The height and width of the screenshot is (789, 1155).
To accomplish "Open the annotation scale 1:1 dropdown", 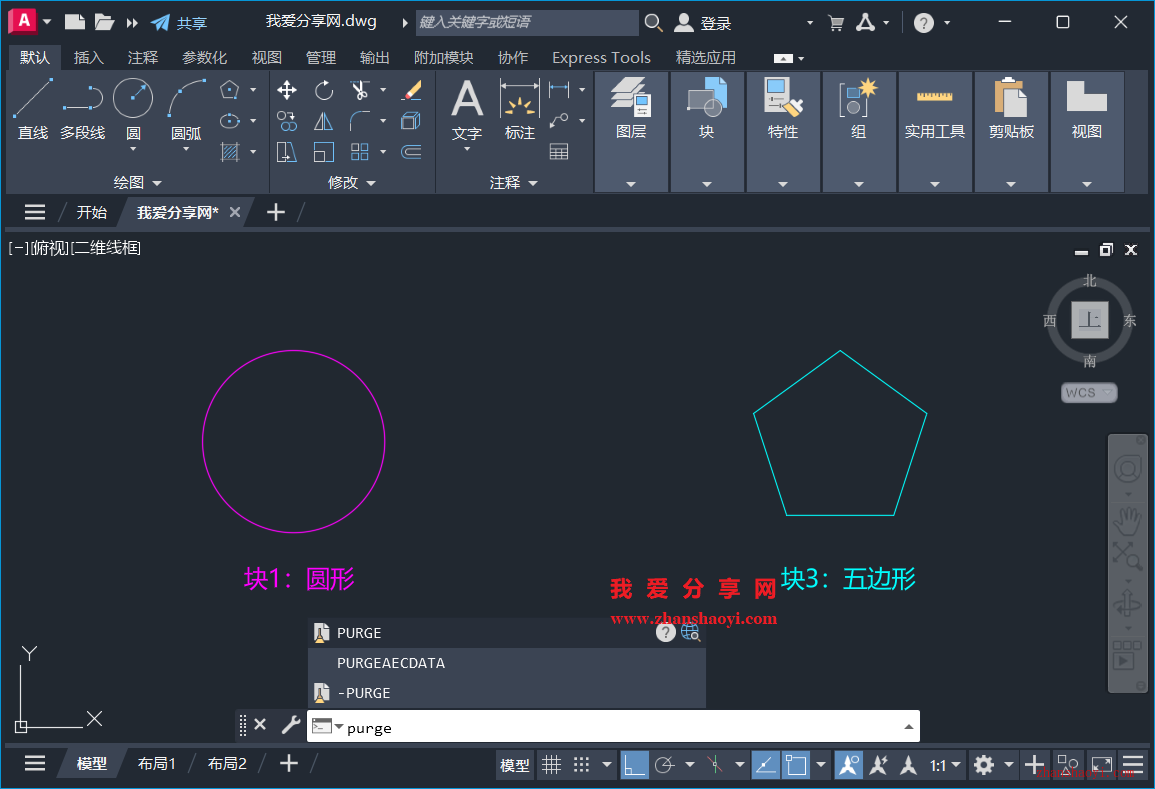I will coord(946,765).
